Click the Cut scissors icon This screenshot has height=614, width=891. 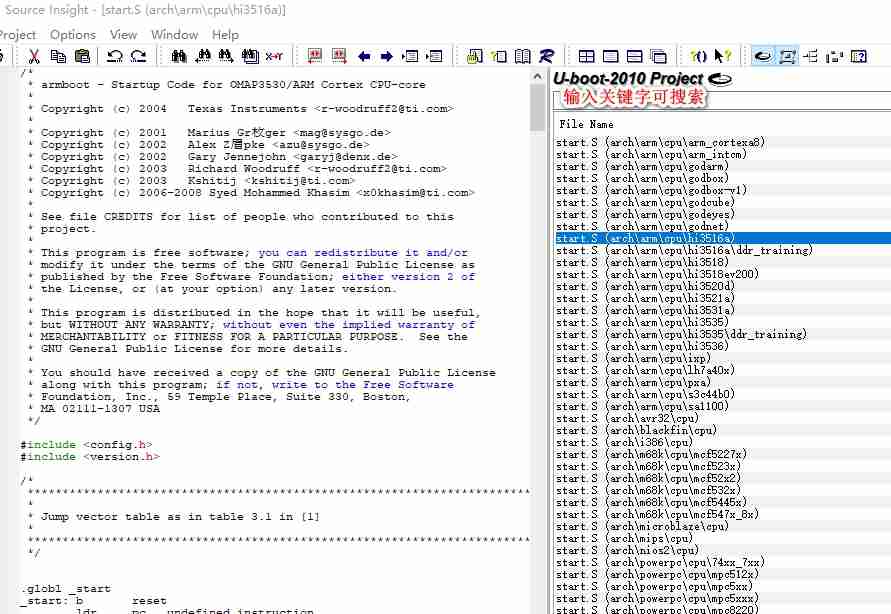(34, 56)
